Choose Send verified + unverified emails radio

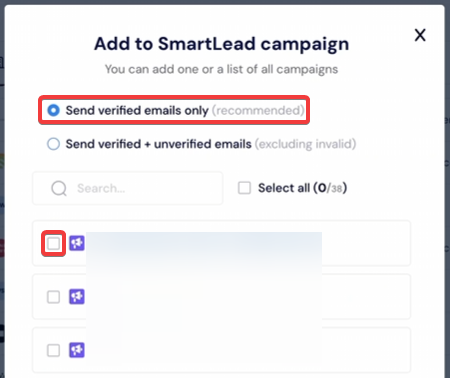click(53, 144)
